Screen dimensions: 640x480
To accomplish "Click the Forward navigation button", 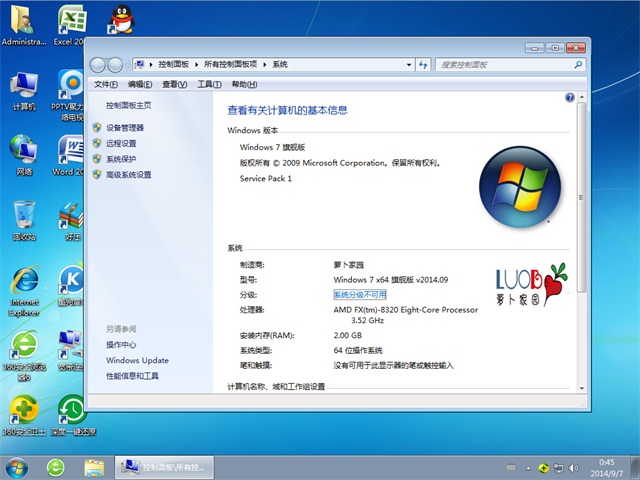I will pos(115,64).
